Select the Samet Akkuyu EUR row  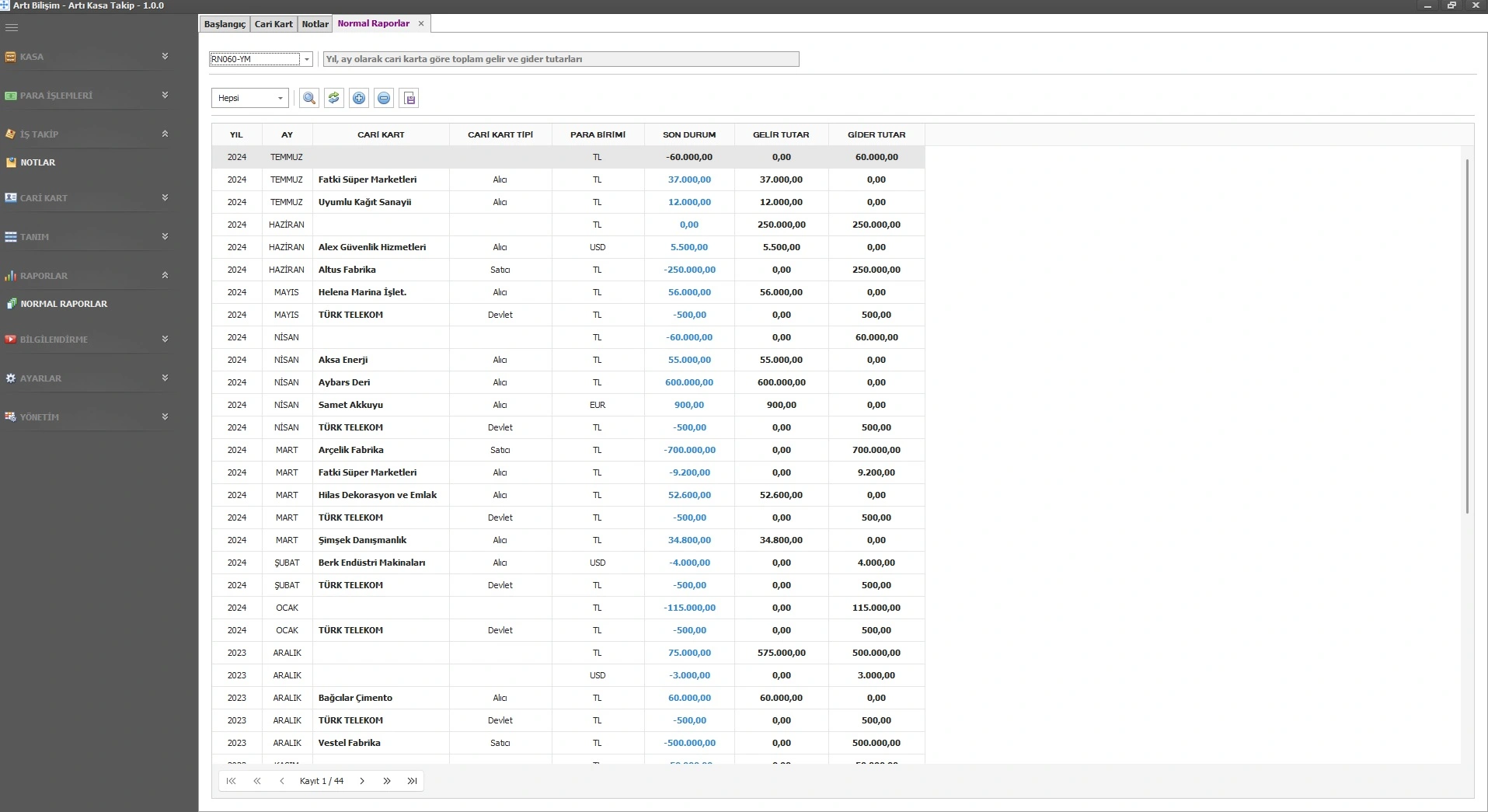pos(568,405)
